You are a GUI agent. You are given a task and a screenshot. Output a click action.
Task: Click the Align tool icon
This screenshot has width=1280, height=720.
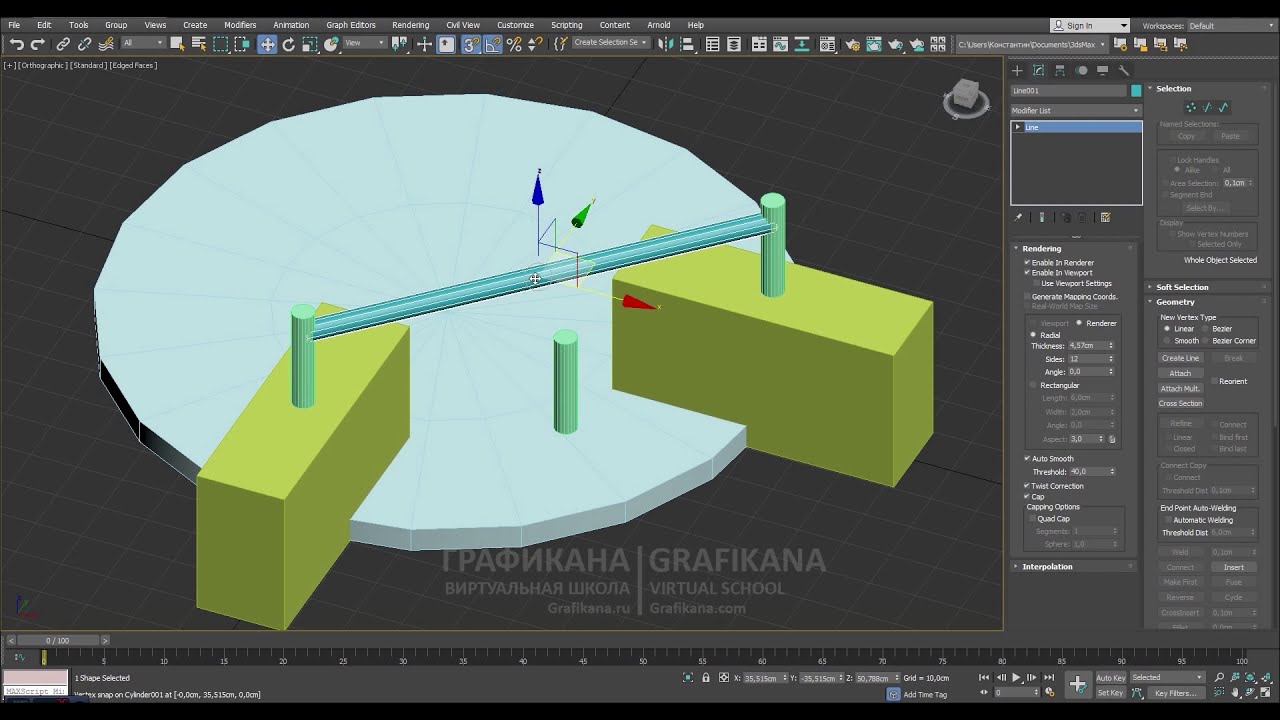click(x=687, y=44)
